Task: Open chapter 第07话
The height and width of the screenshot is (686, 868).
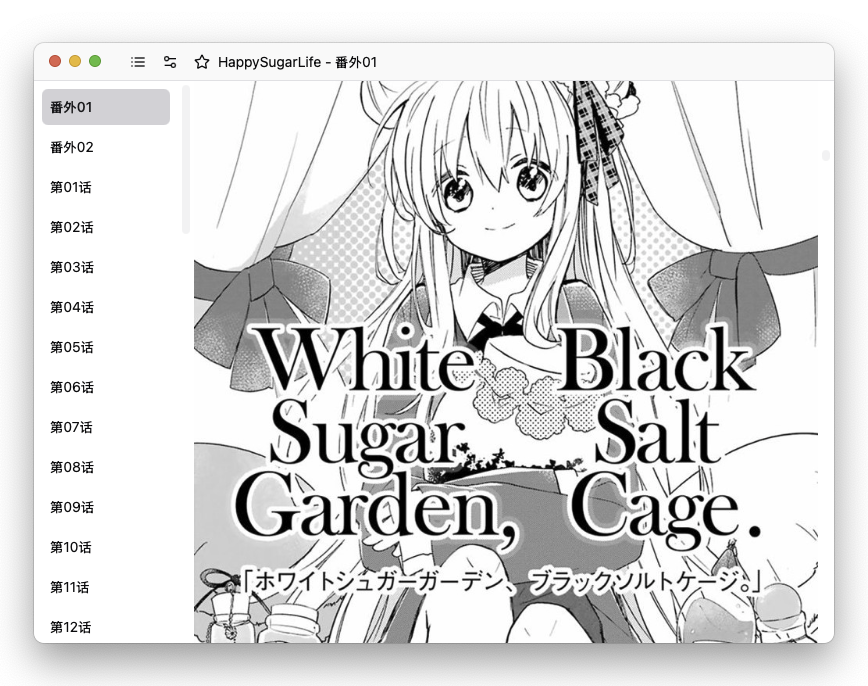Action: click(x=106, y=427)
